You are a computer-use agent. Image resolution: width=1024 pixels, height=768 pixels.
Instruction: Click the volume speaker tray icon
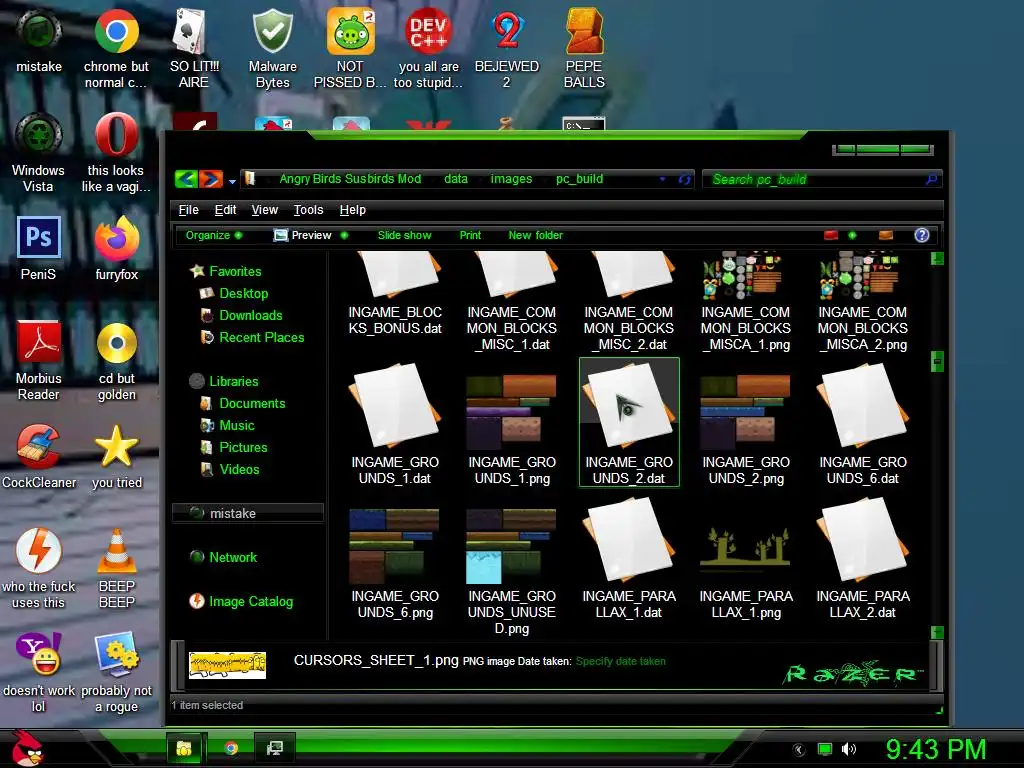(x=848, y=749)
